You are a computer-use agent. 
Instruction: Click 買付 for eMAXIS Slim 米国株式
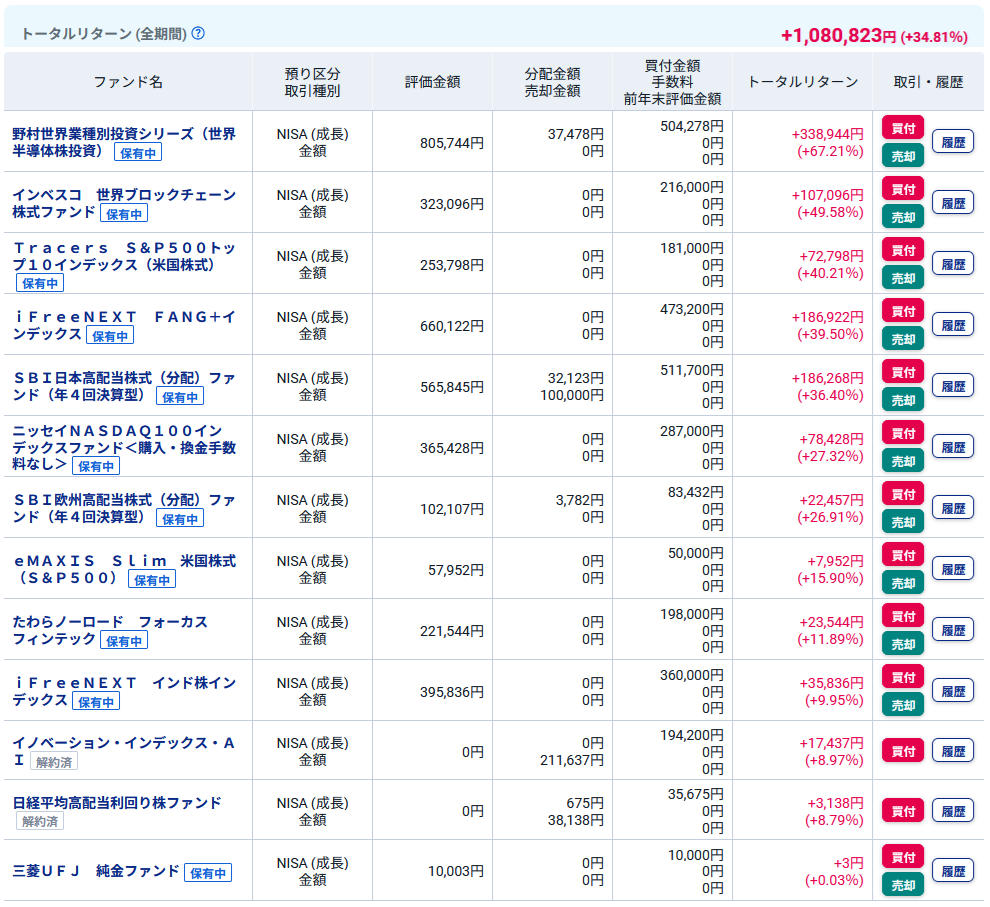[903, 555]
